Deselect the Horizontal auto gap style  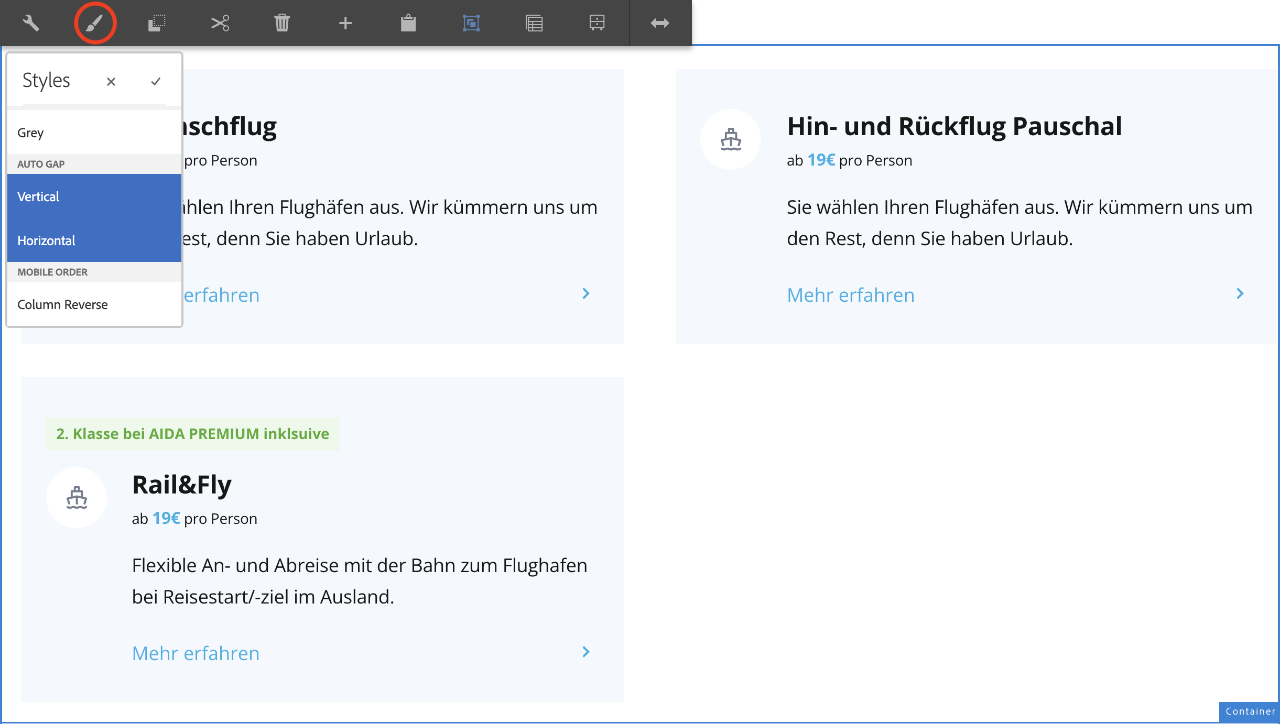[x=94, y=241]
